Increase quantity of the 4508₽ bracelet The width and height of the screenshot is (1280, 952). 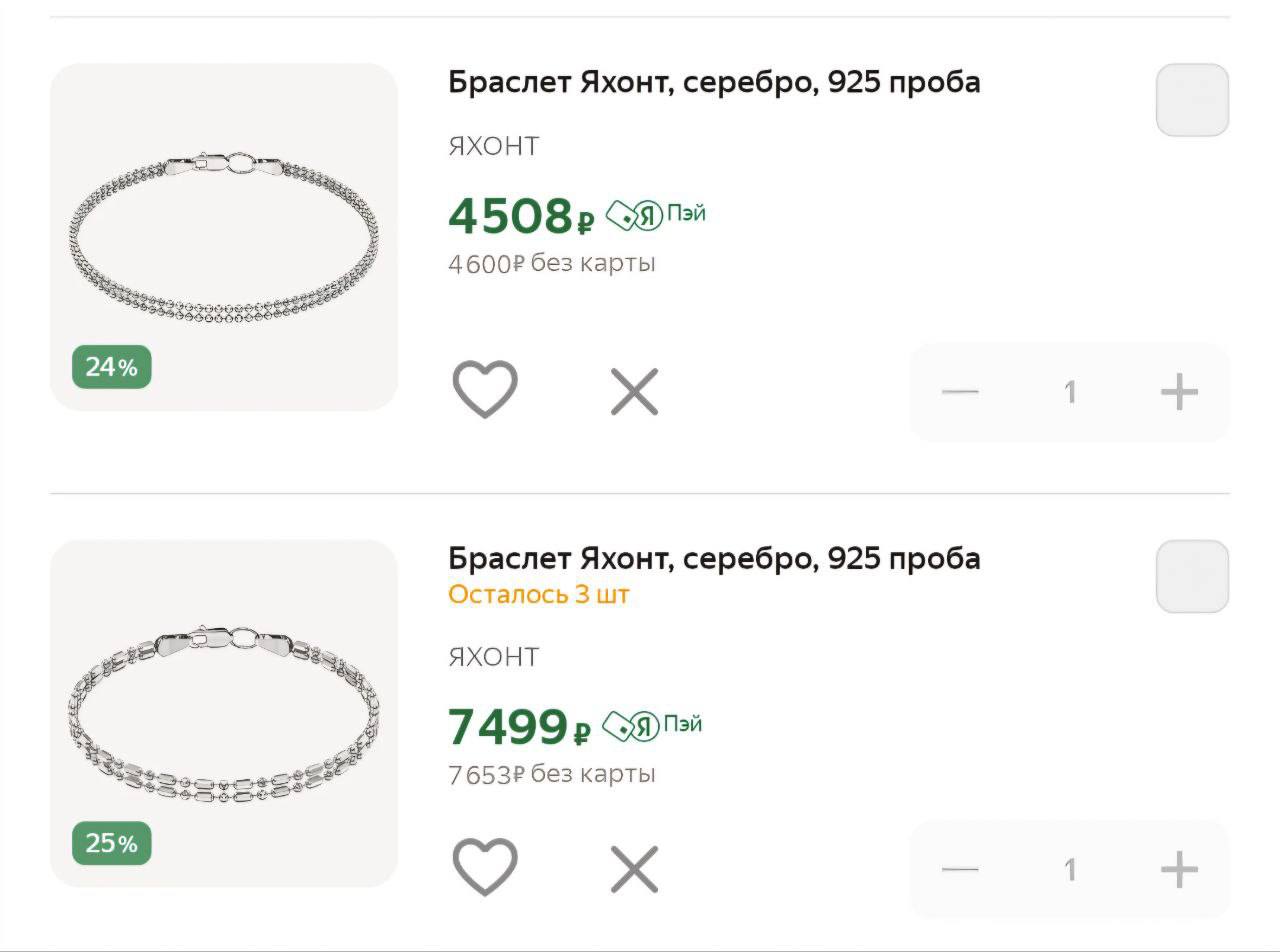click(1181, 391)
